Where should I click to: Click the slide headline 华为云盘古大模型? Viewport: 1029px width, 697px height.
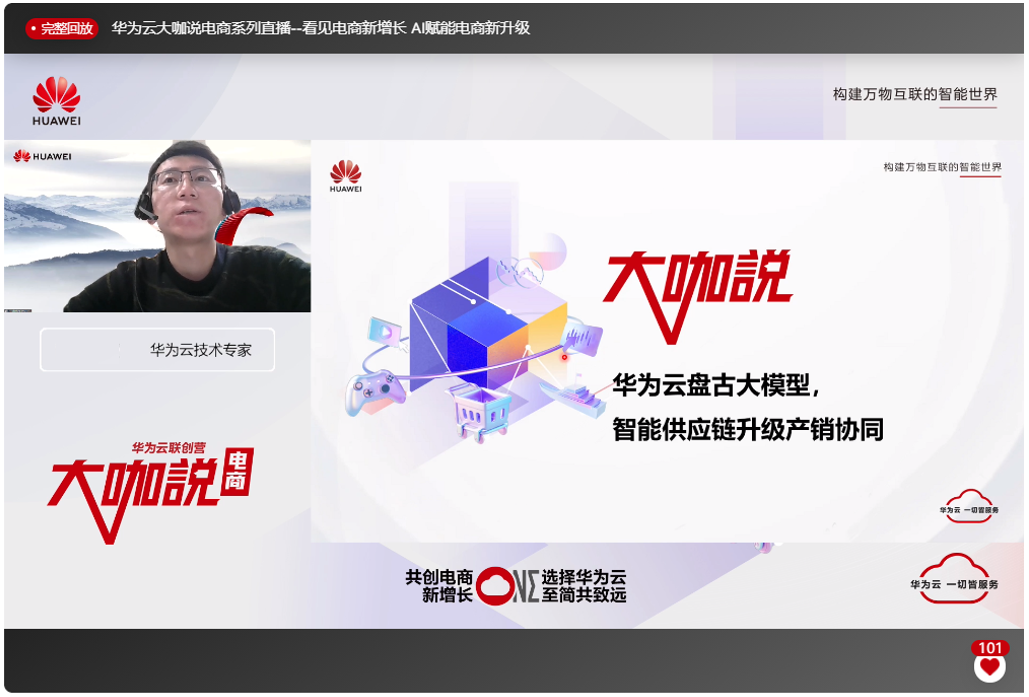pos(715,385)
